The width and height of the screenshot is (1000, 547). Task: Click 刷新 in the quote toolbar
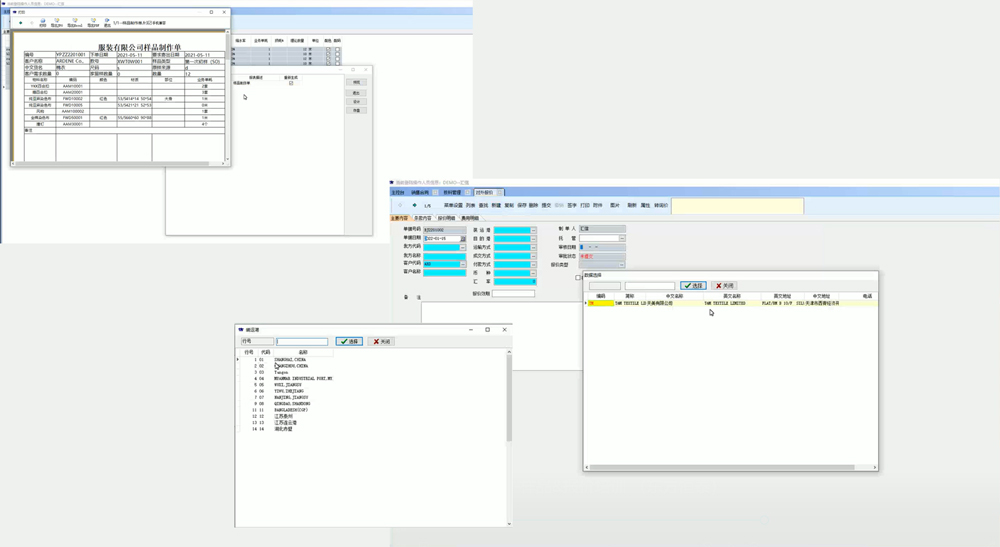pos(631,205)
